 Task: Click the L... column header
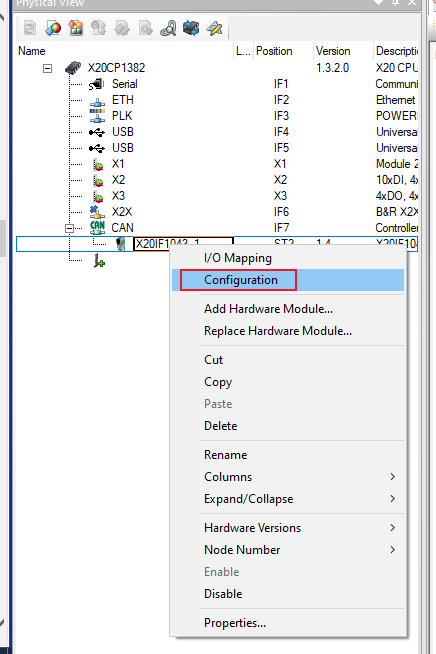point(243,51)
